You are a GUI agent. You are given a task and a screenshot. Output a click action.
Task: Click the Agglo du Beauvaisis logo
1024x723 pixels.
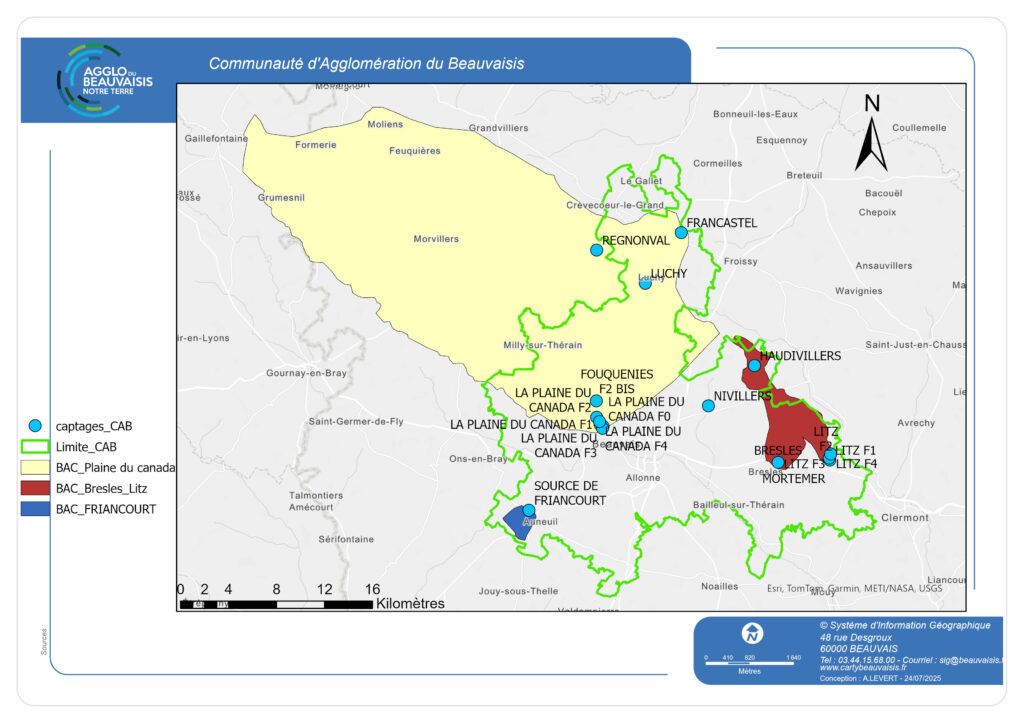click(x=104, y=79)
